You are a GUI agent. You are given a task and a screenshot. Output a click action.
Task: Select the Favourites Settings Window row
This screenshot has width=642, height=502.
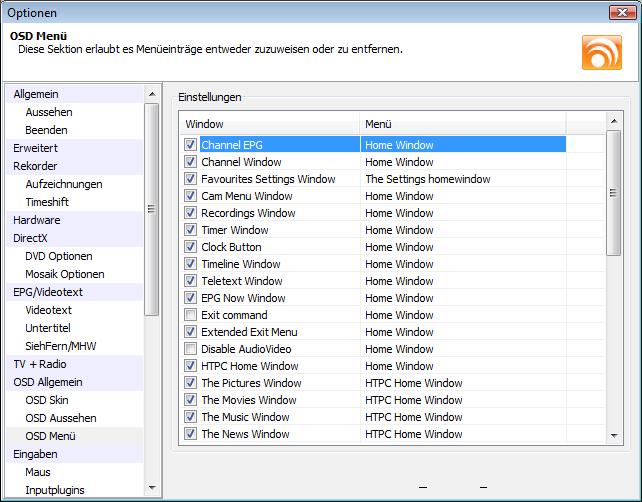(x=268, y=179)
